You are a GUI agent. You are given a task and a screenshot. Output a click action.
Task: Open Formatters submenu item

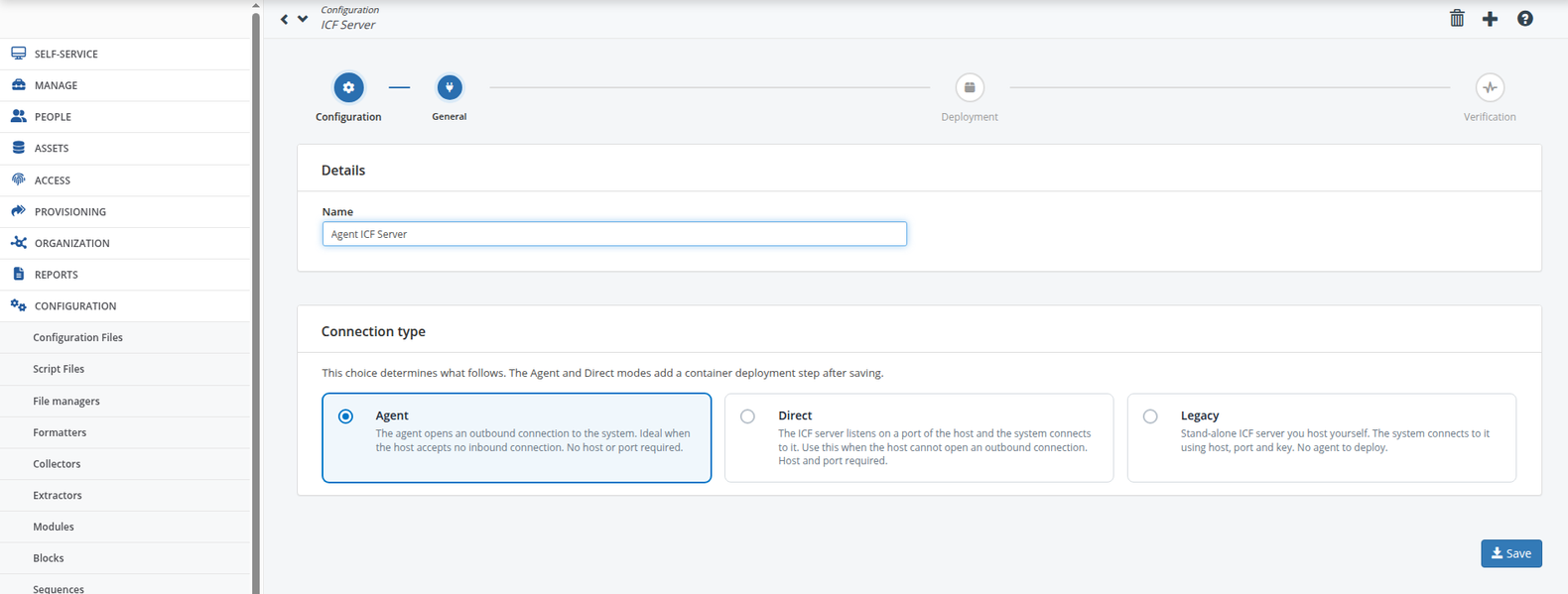tap(60, 432)
